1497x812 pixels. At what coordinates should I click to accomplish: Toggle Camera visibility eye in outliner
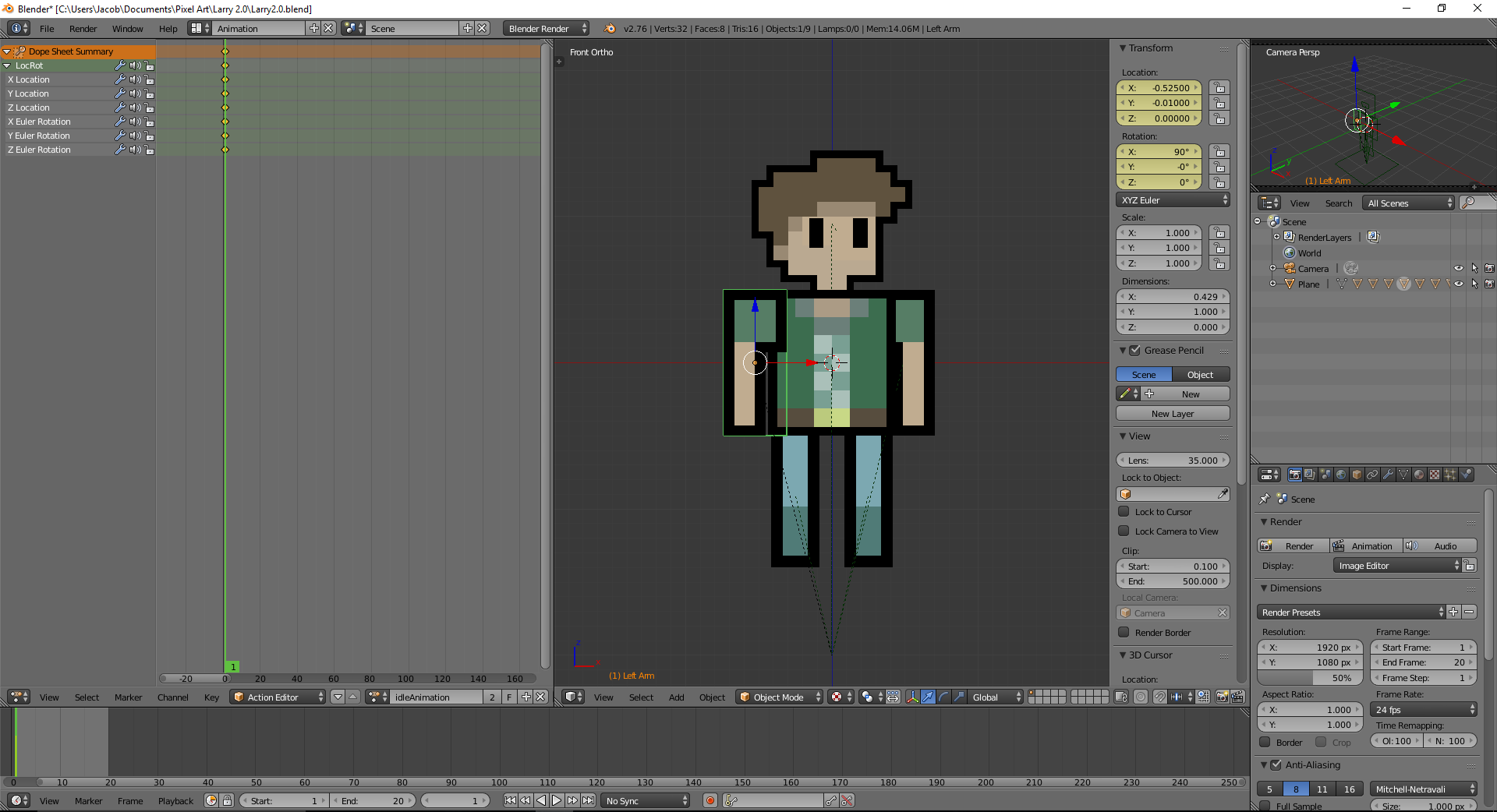(x=1458, y=268)
